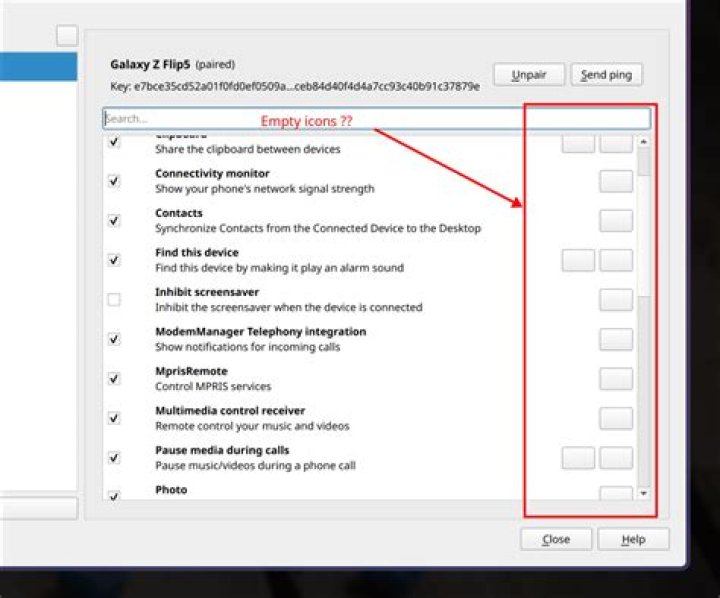Click Pause media during calls title
This screenshot has width=720, height=598.
(222, 450)
